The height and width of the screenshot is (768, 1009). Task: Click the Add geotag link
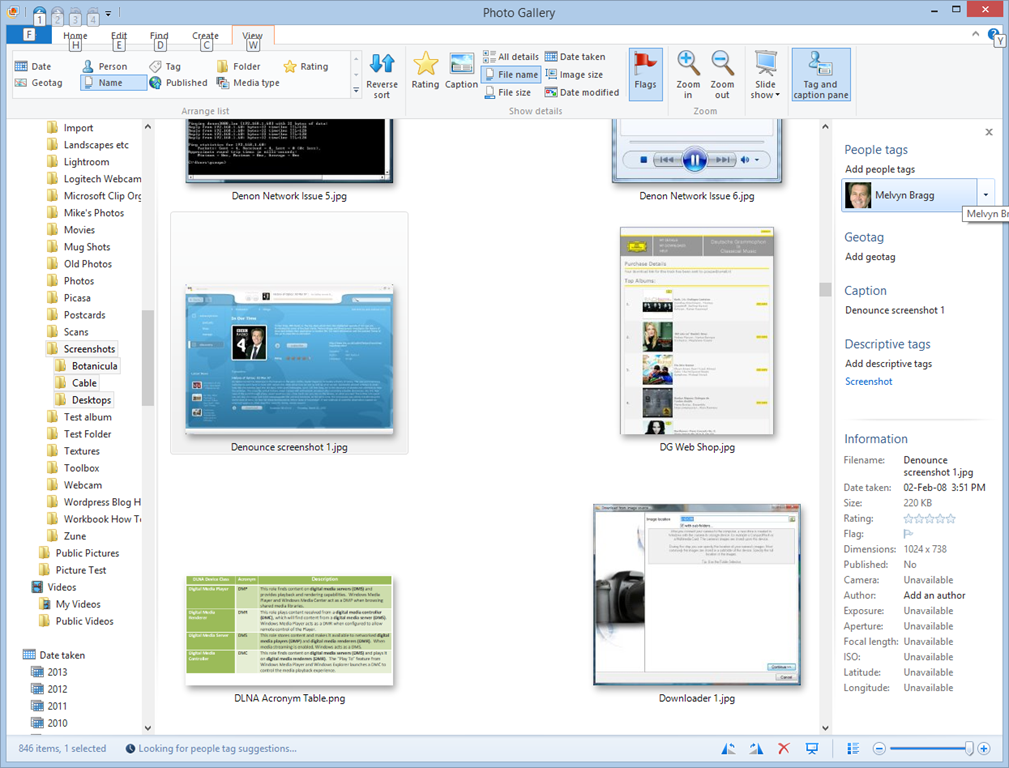coord(870,257)
